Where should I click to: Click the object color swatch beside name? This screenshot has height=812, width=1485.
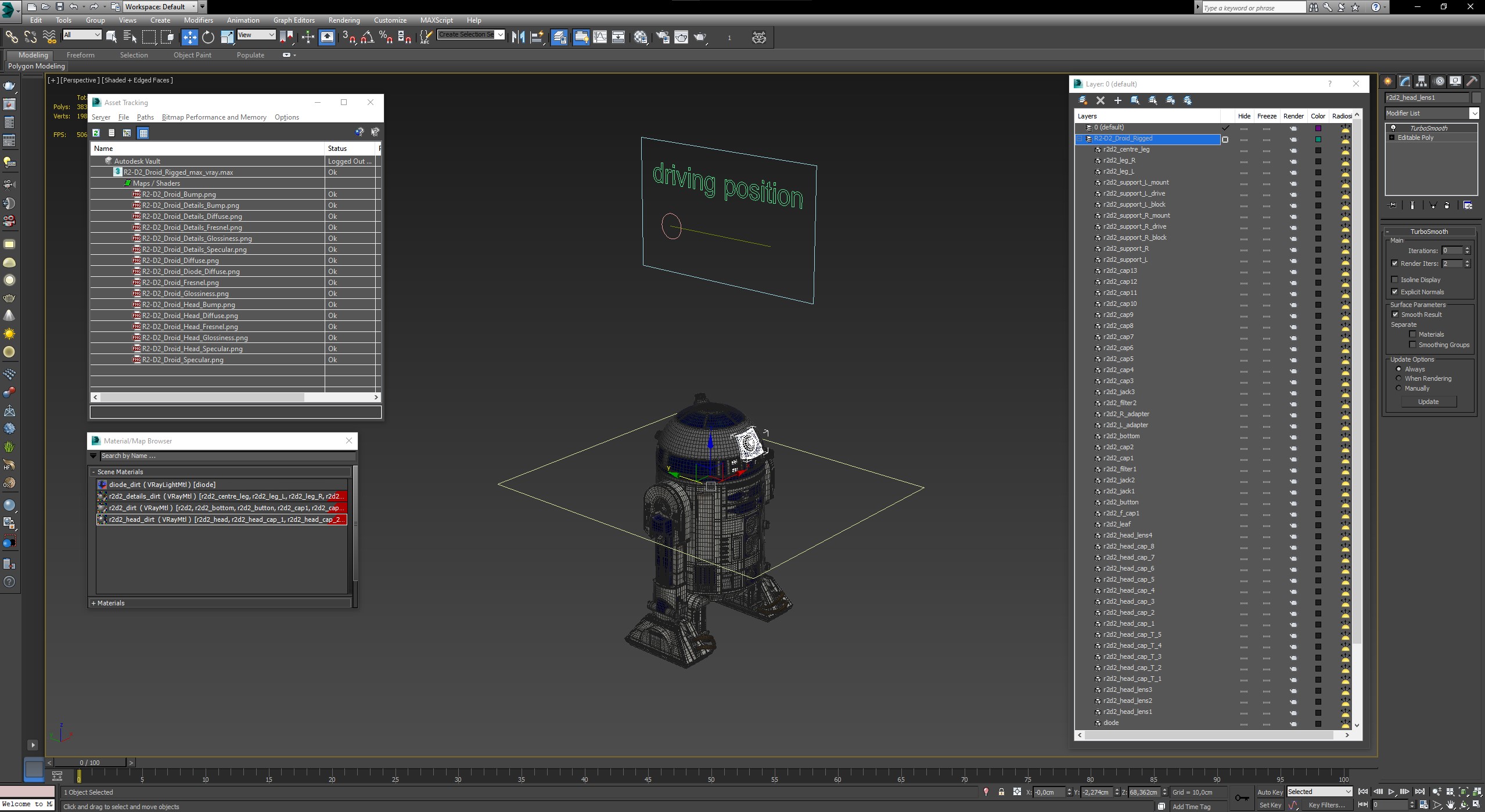tap(1476, 98)
